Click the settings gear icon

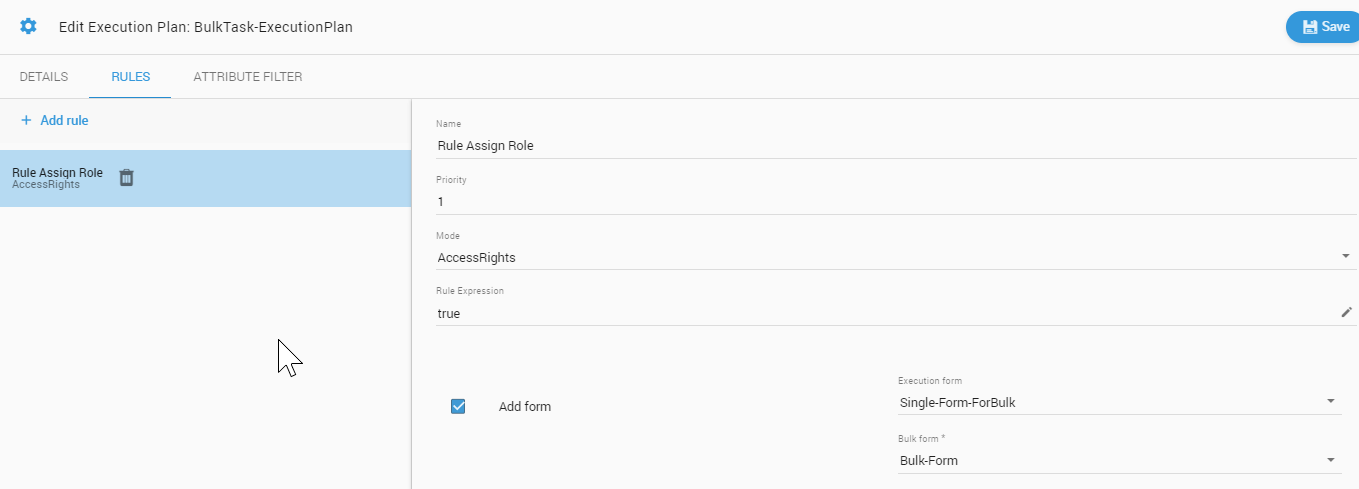click(x=28, y=27)
